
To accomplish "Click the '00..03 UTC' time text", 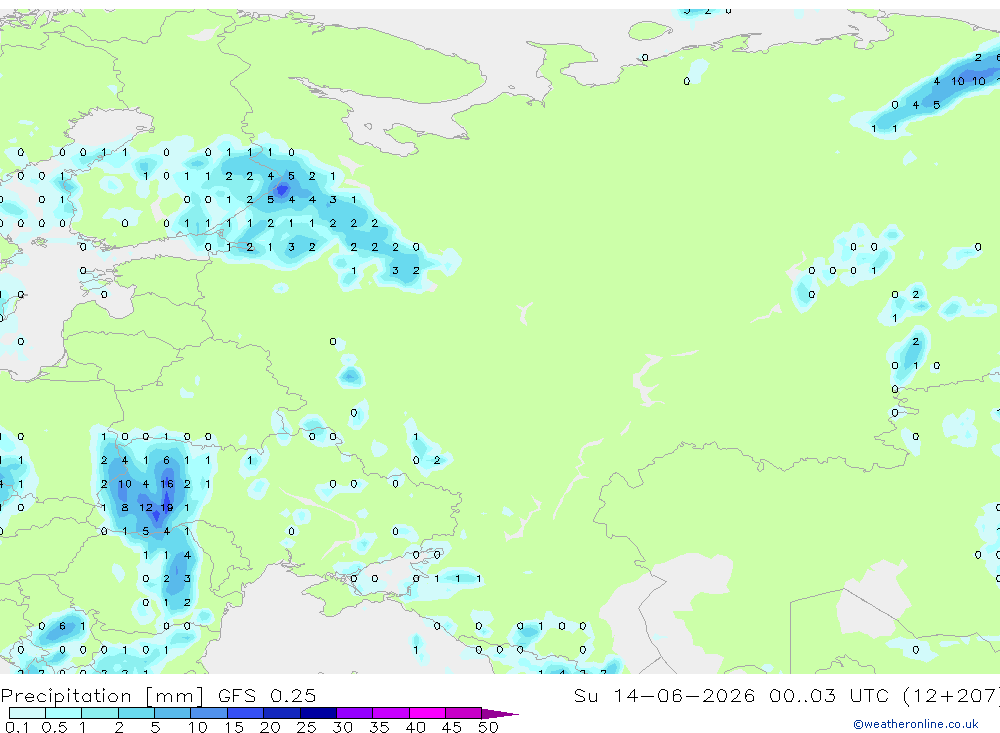I will (829, 695).
